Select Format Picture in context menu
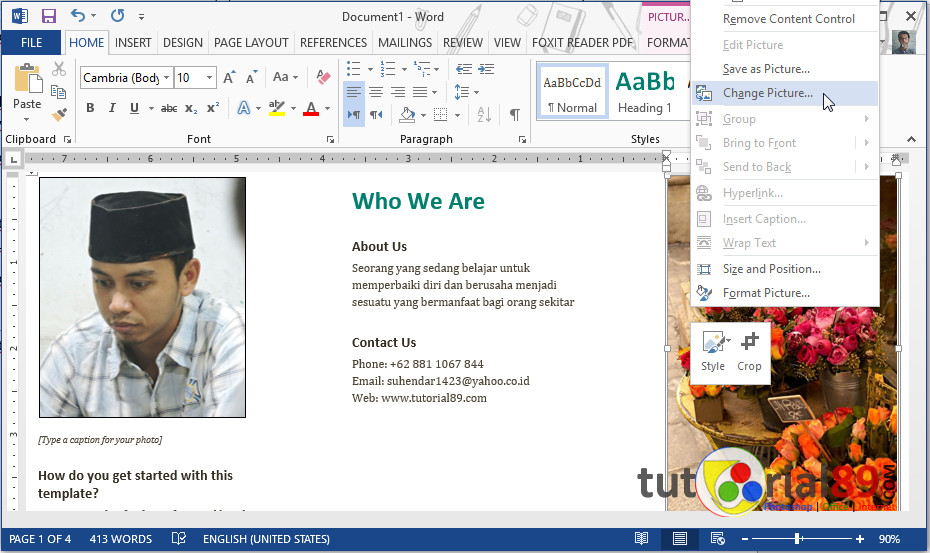Screen dimensions: 930x553 coord(785,293)
